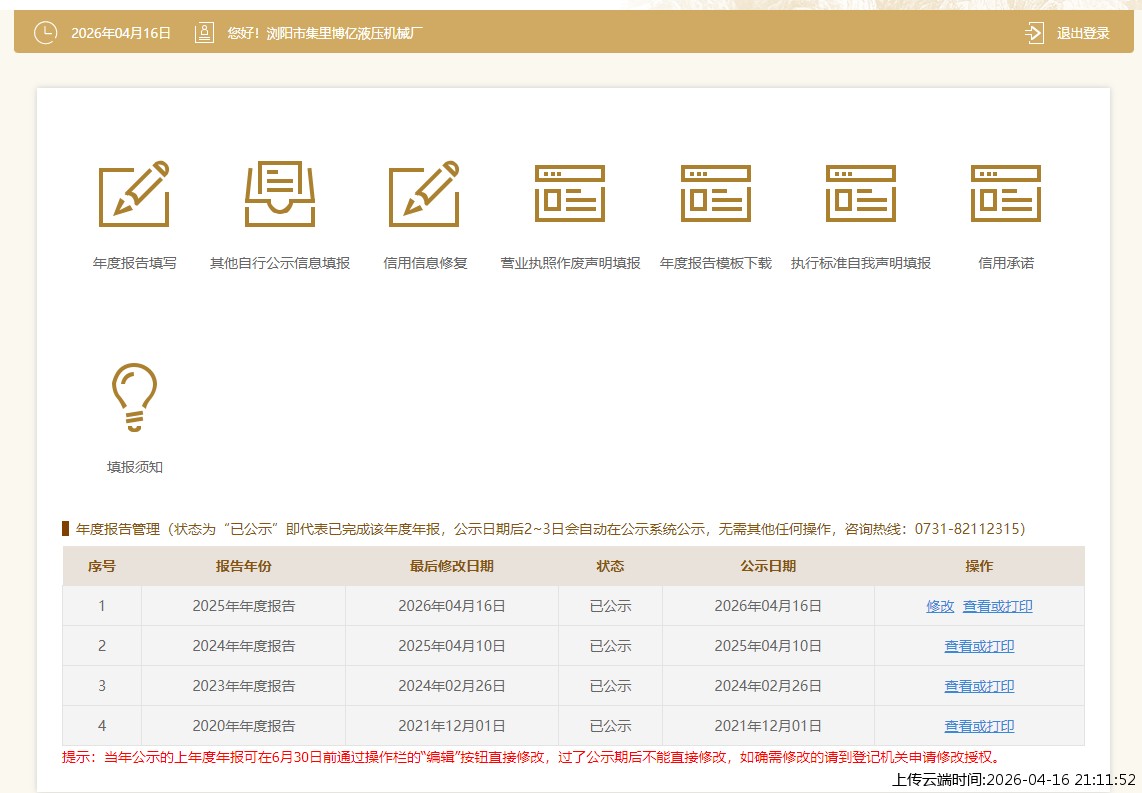Click the 年度报告模板下载 icon
The width and height of the screenshot is (1142, 793).
(716, 194)
